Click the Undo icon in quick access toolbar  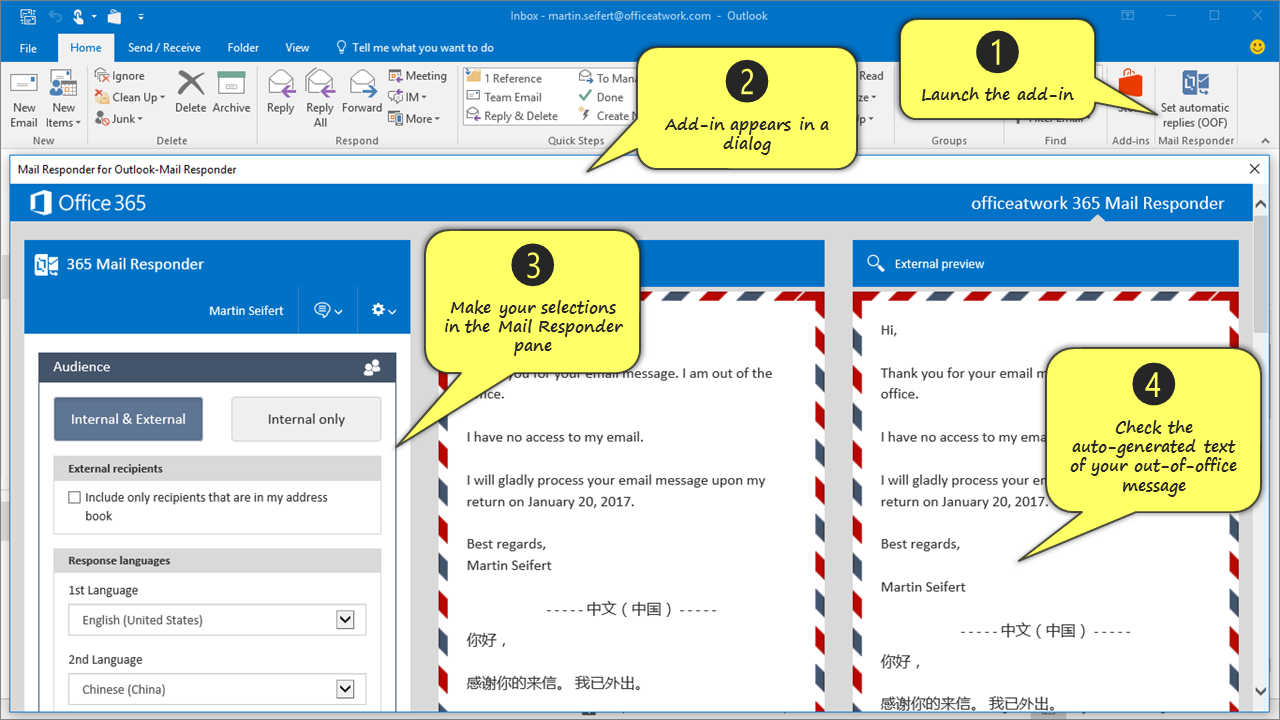(x=57, y=16)
